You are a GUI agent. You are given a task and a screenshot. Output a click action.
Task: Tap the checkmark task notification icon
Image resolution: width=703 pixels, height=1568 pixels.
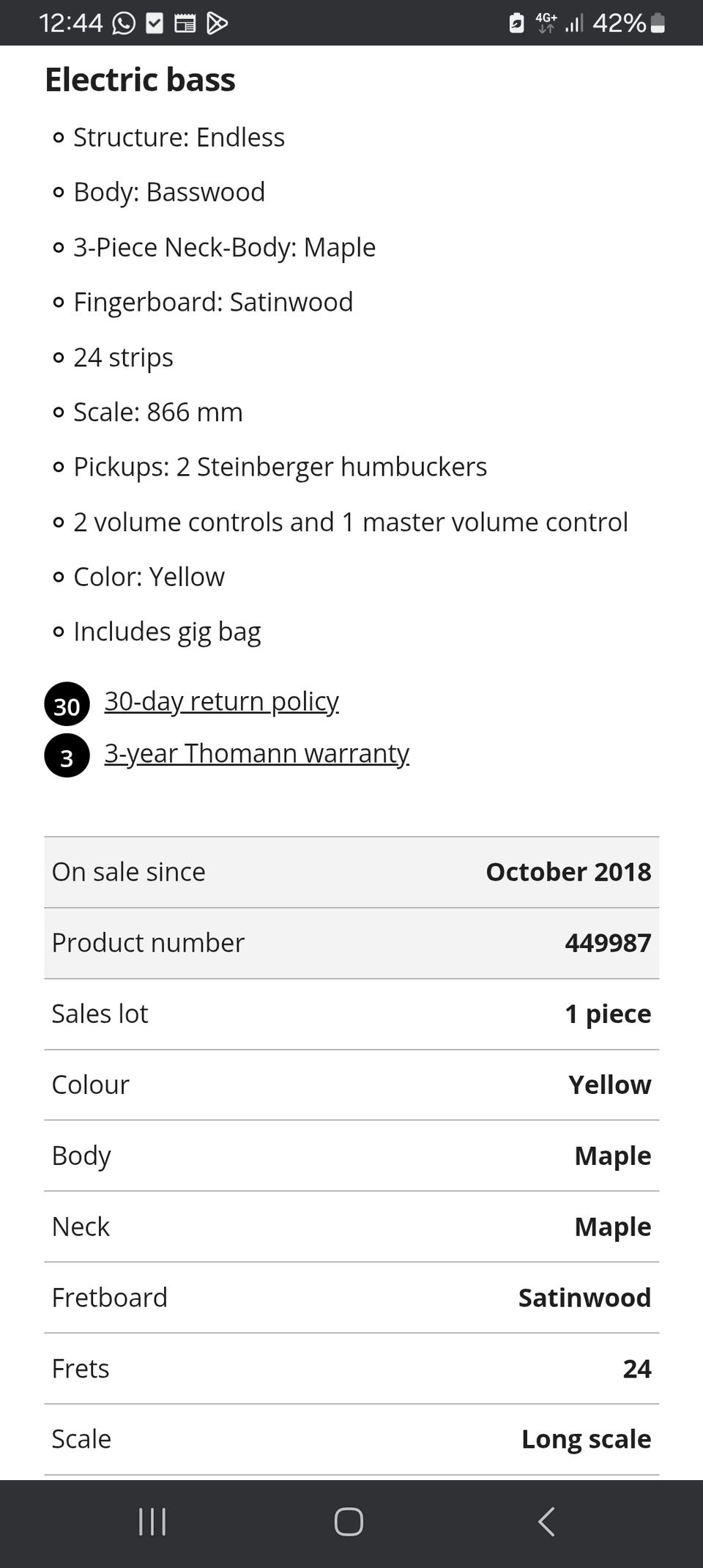click(x=155, y=23)
